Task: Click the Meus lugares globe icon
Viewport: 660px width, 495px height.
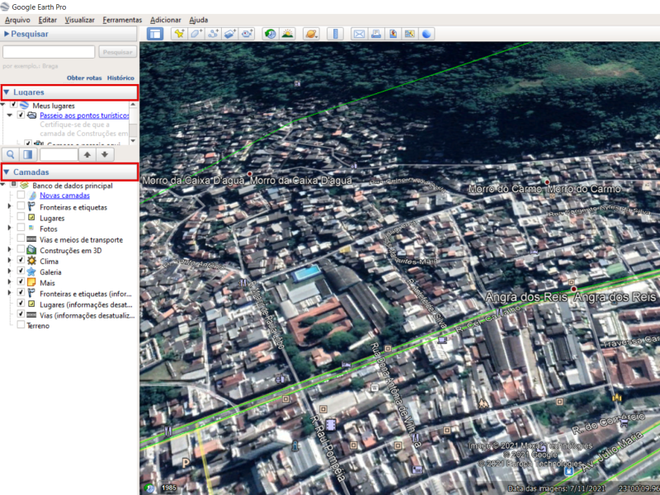Action: tap(24, 105)
